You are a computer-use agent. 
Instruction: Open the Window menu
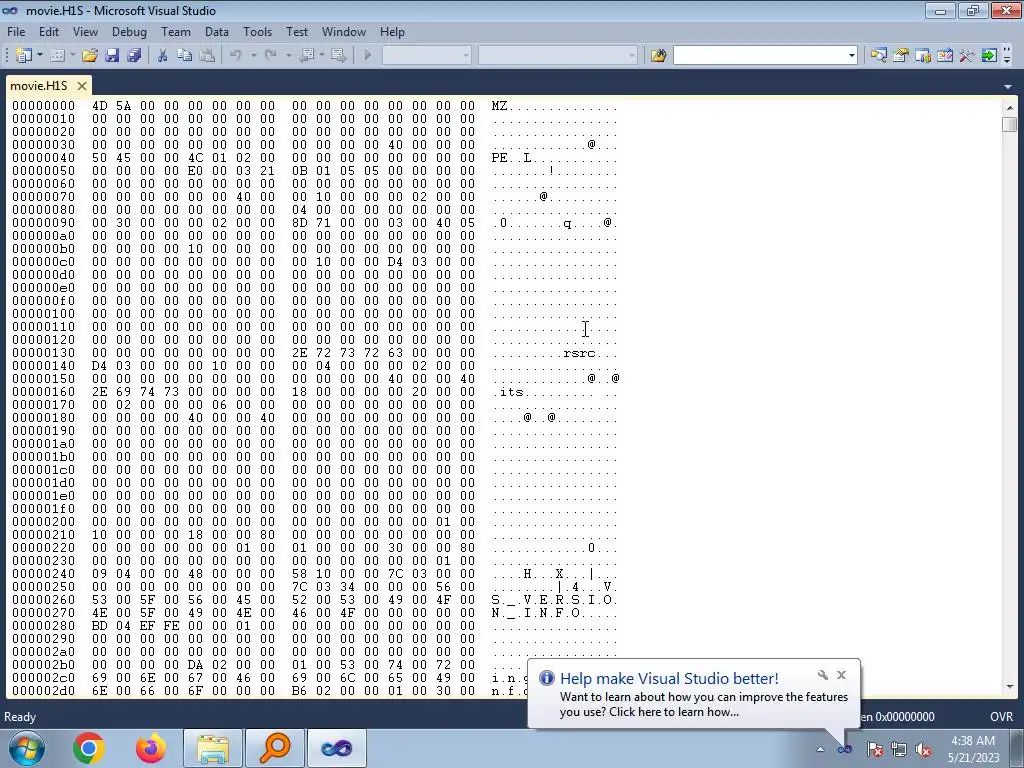[344, 31]
